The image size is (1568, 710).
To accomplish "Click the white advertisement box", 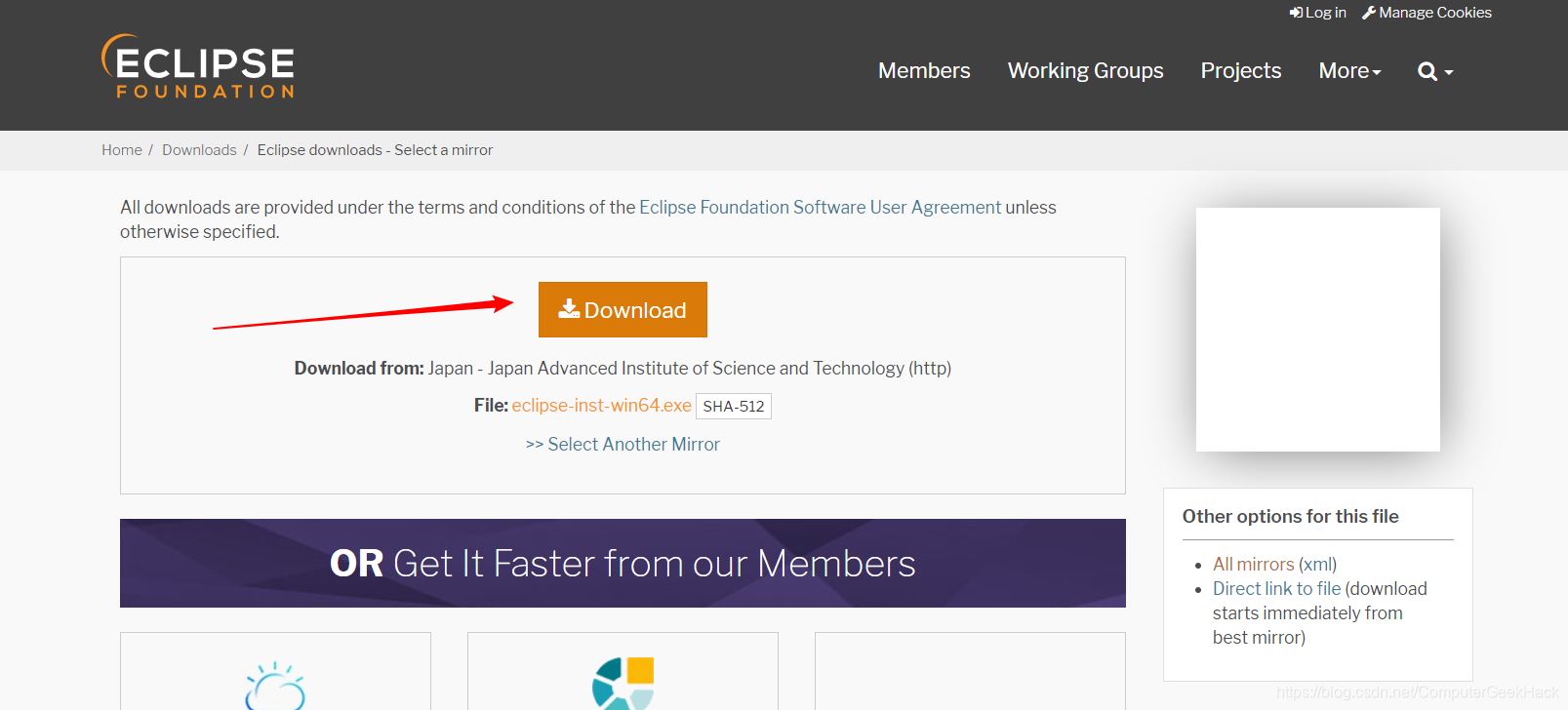I will [x=1318, y=330].
